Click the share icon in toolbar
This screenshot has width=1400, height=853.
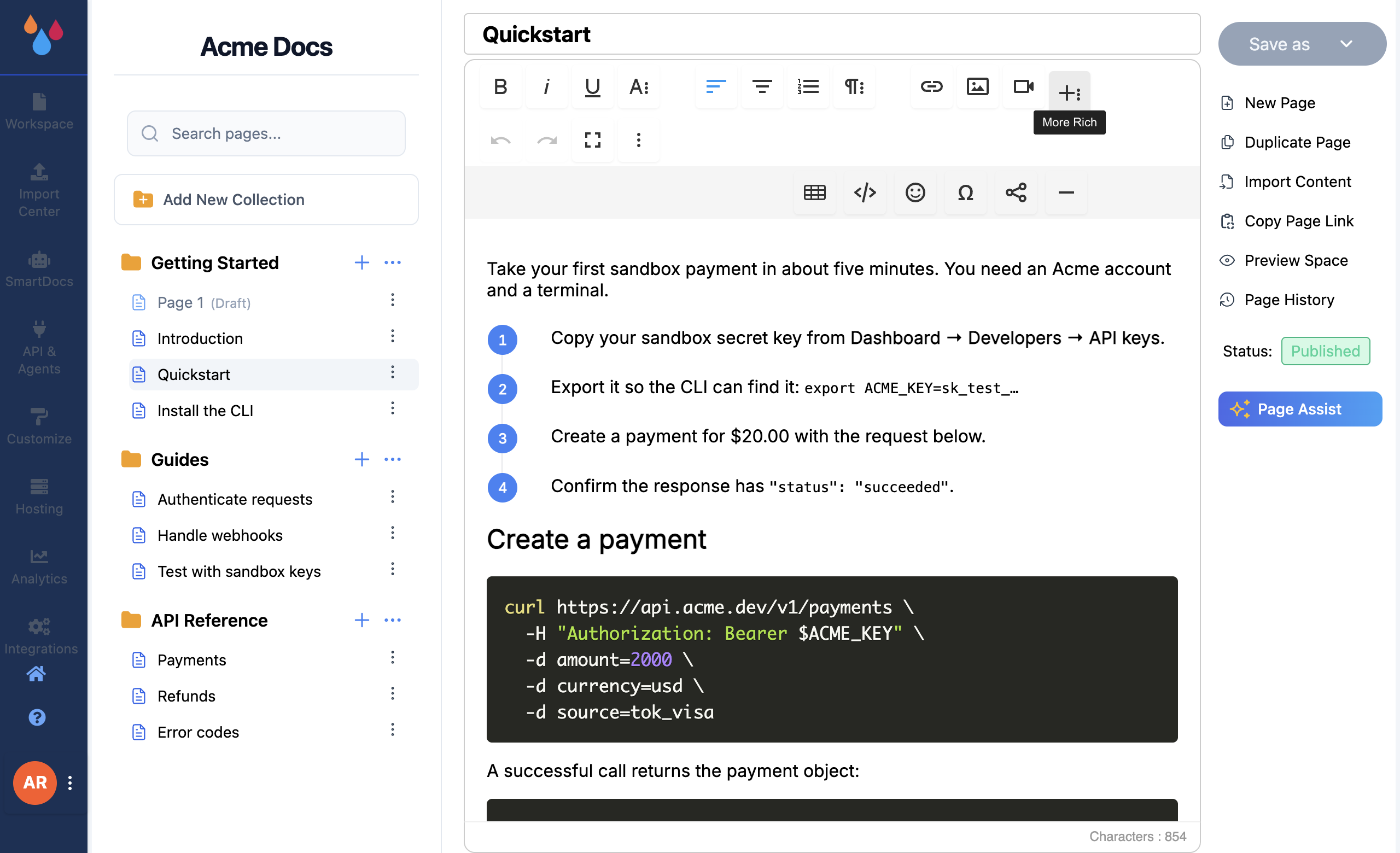click(x=1016, y=192)
